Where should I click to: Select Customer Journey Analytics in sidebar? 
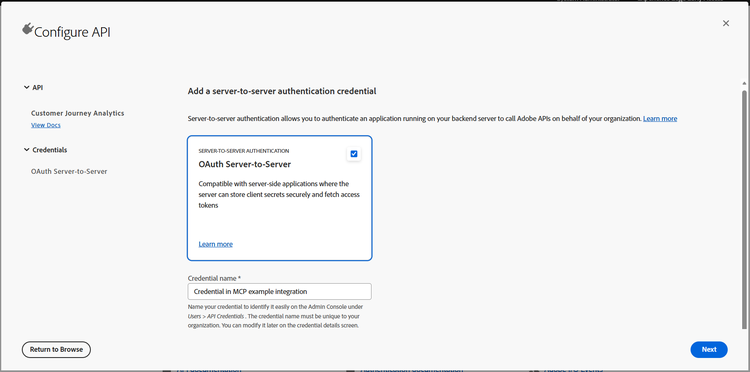point(77,113)
